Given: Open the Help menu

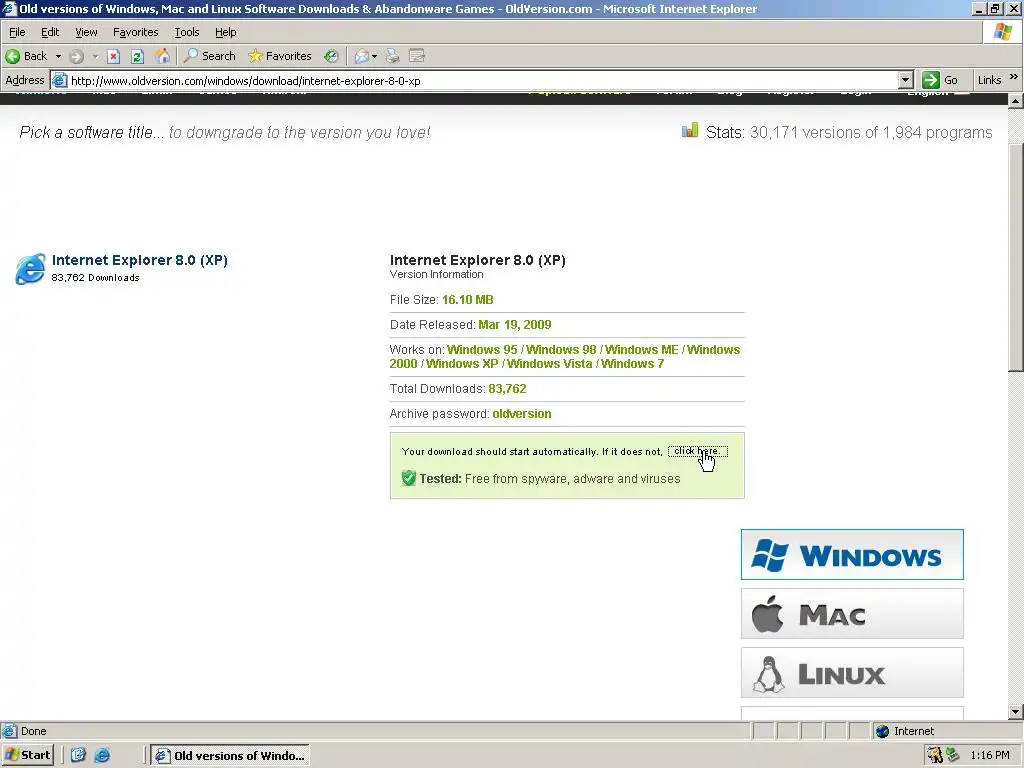Looking at the screenshot, I should point(225,32).
